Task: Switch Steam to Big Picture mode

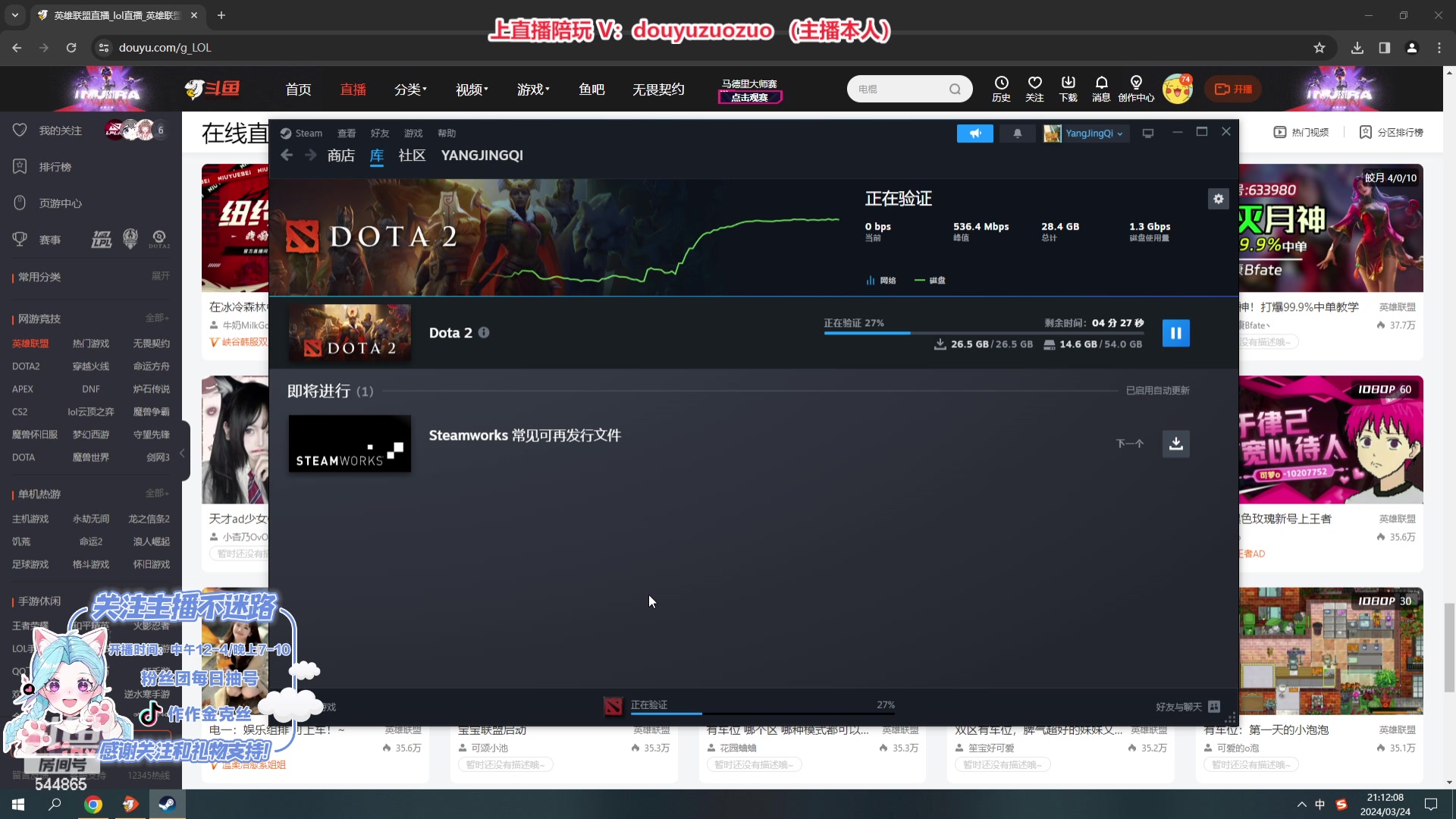Action: pyautogui.click(x=1148, y=133)
